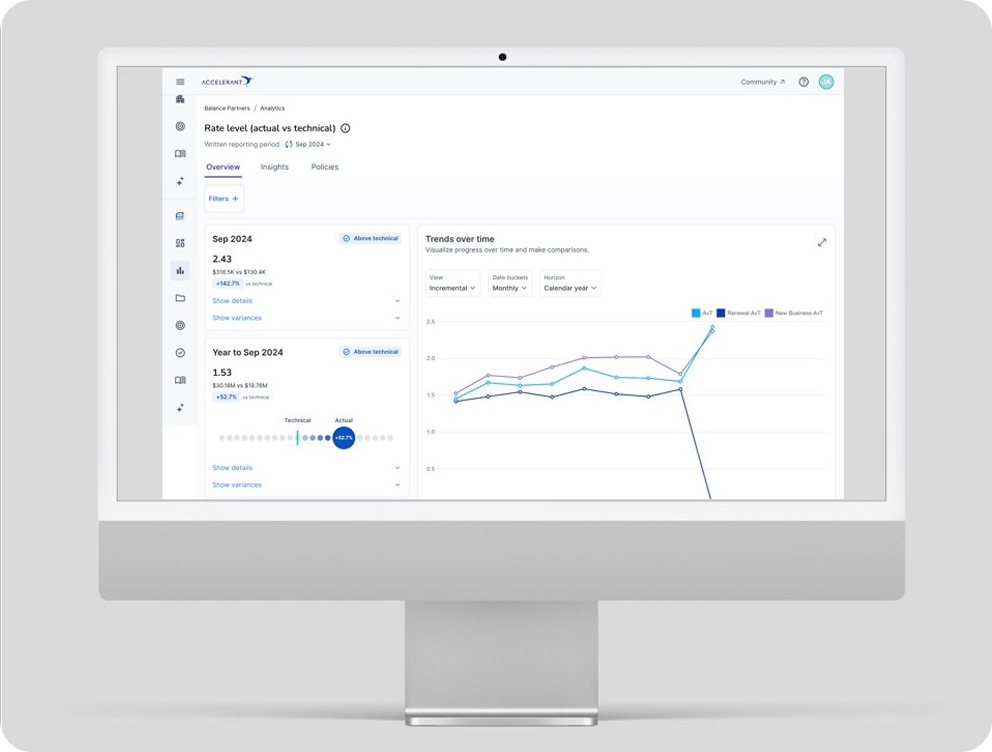Click the bar chart analytics sidebar icon

(180, 270)
